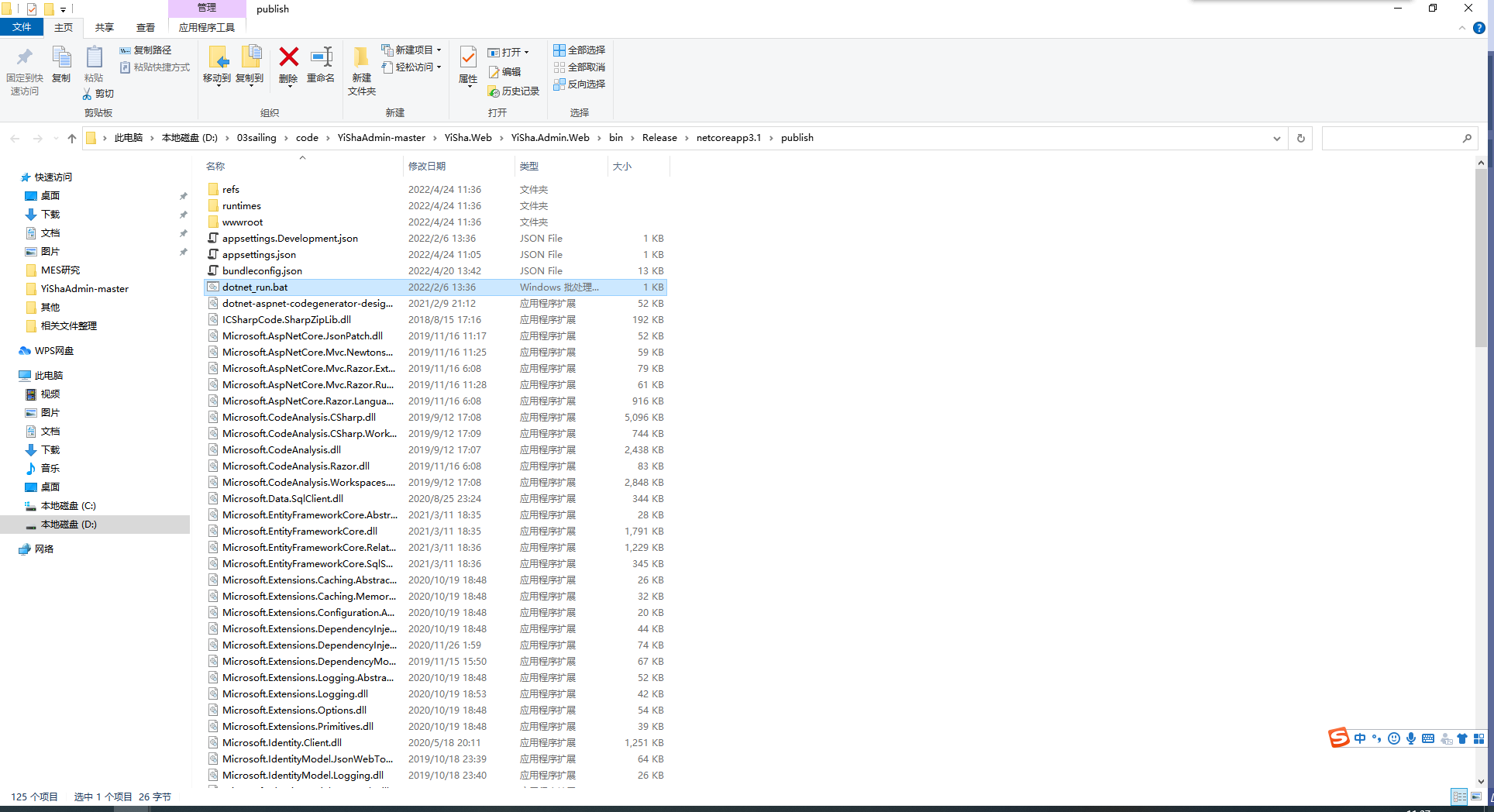Sort by Date Modified column header
The width and height of the screenshot is (1494, 812).
point(459,167)
